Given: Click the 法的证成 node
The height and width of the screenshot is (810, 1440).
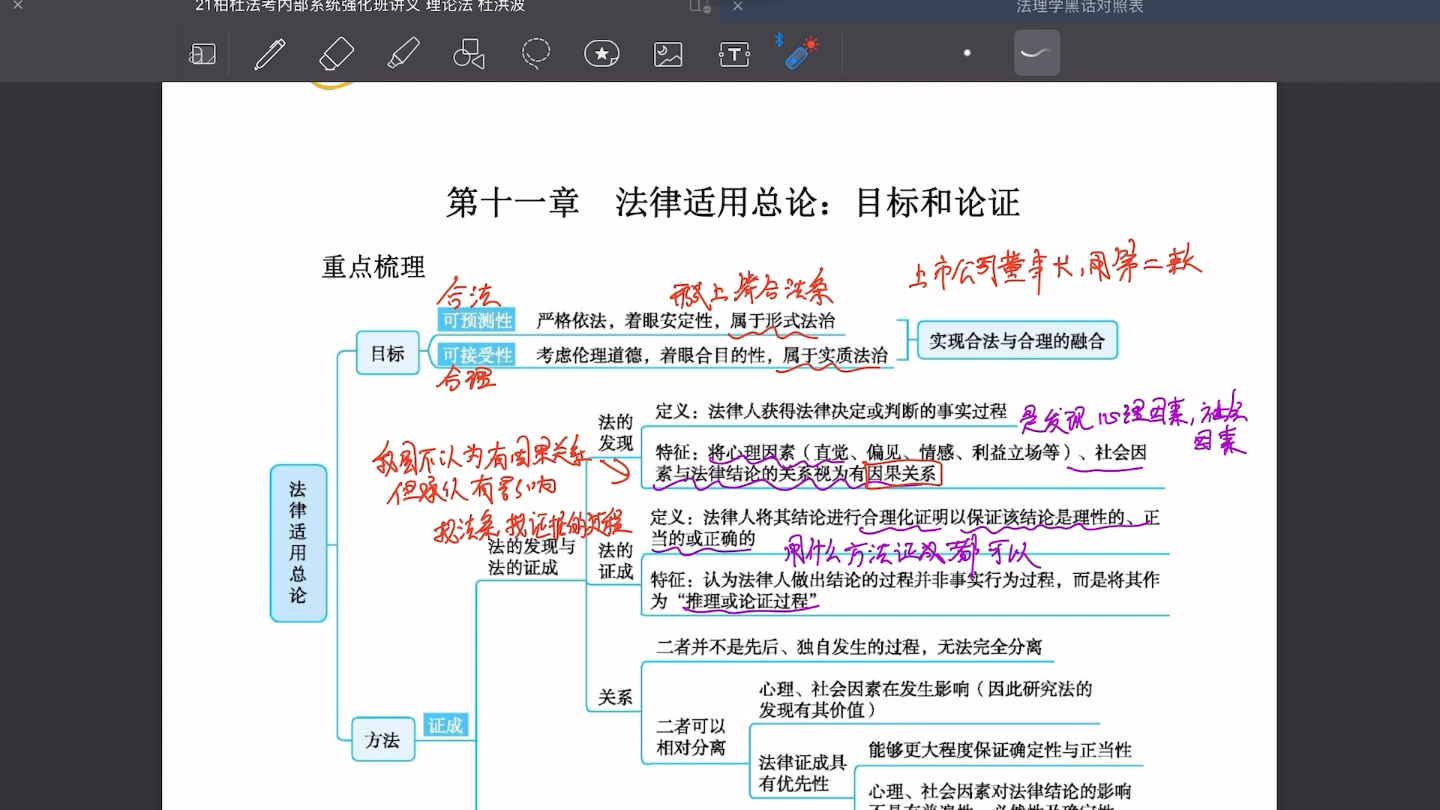Looking at the screenshot, I should pyautogui.click(x=616, y=561).
